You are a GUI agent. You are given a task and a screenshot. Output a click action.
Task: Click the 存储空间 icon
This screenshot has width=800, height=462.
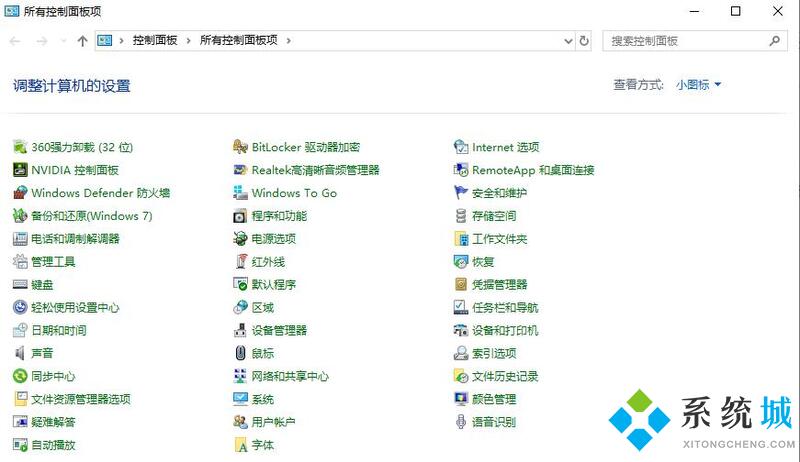(x=461, y=216)
